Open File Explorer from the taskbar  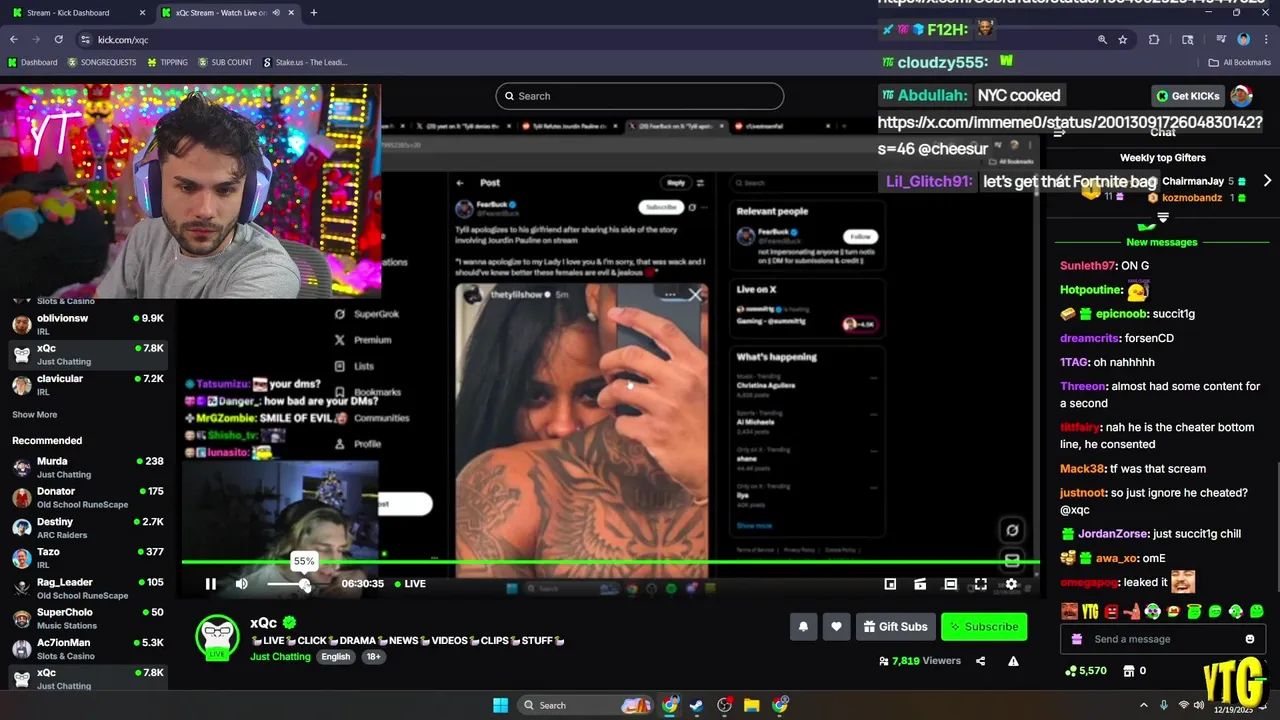point(751,705)
